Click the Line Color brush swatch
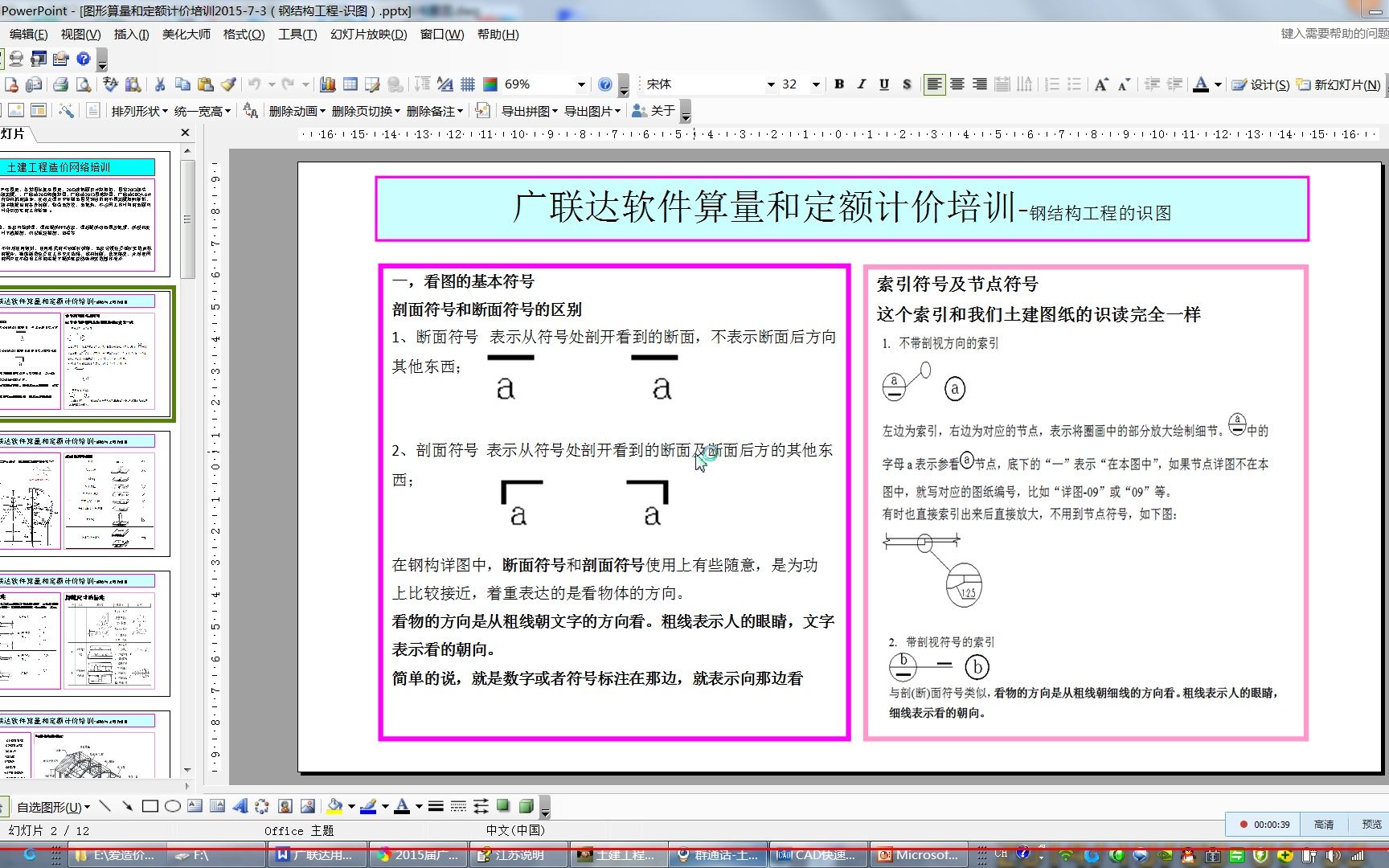 click(368, 806)
